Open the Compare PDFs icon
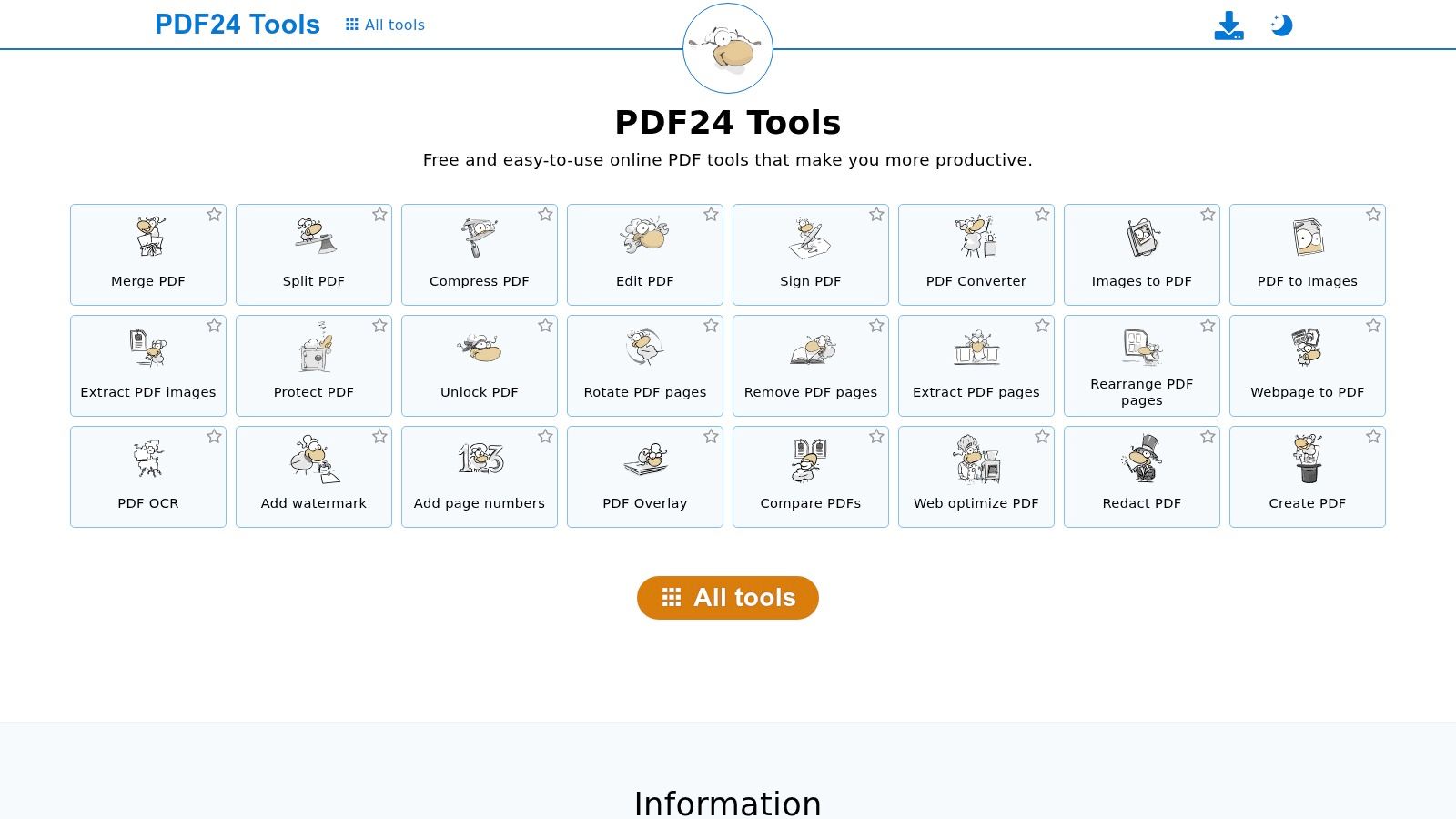This screenshot has width=1456, height=819. (x=809, y=460)
